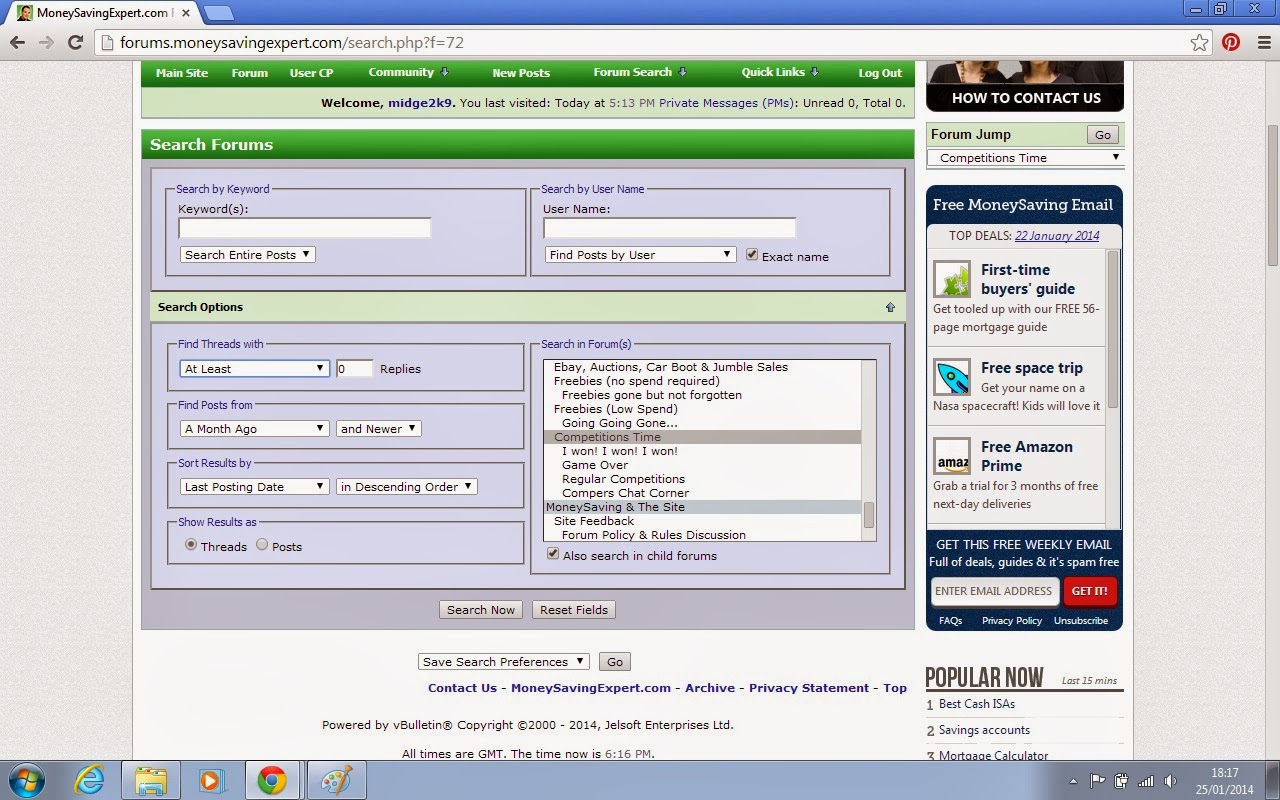Click the Free Amazon Prime logo image
The height and width of the screenshot is (800, 1280).
[x=952, y=456]
